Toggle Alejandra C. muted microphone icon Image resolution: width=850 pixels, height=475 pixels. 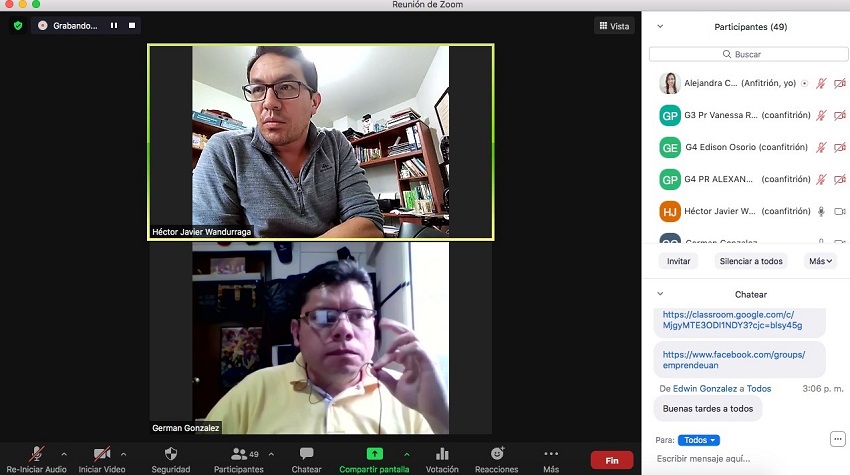click(x=821, y=83)
